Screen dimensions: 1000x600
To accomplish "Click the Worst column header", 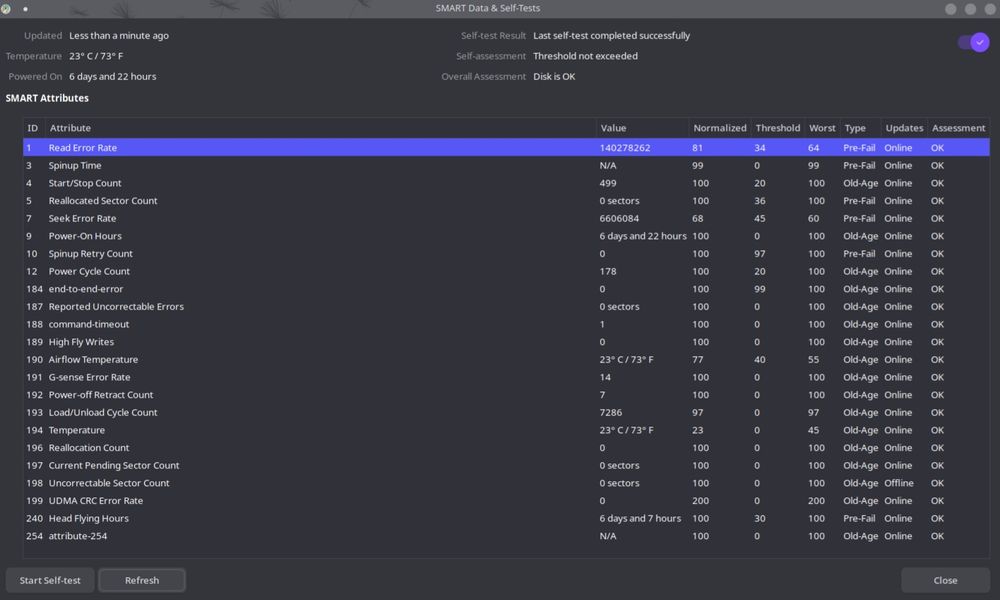I will pos(822,128).
